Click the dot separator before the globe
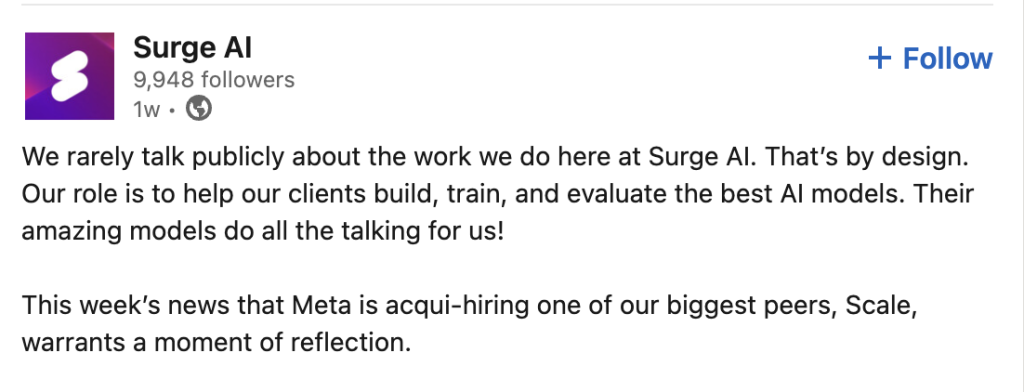The width and height of the screenshot is (1024, 392). click(x=172, y=110)
